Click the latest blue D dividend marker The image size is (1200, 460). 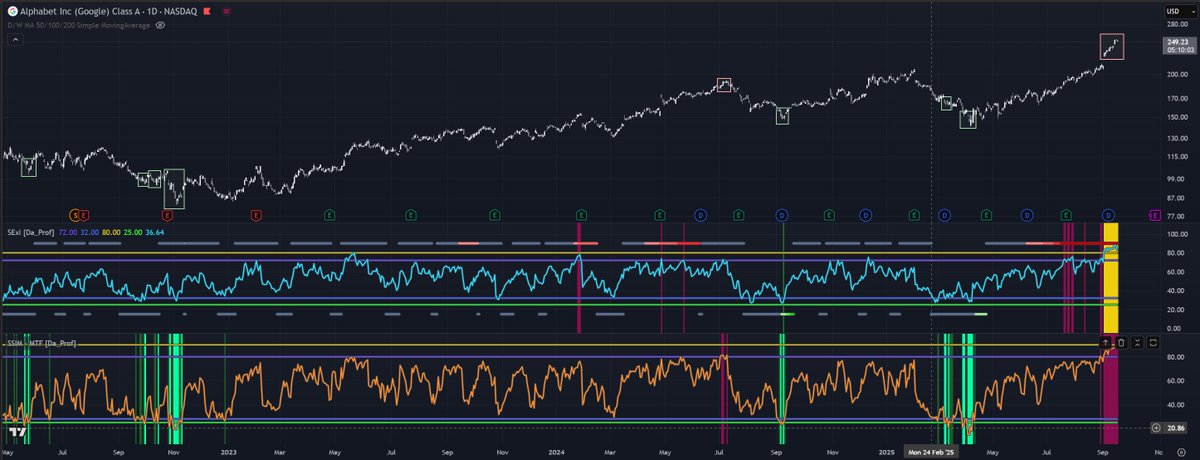[x=1108, y=214]
